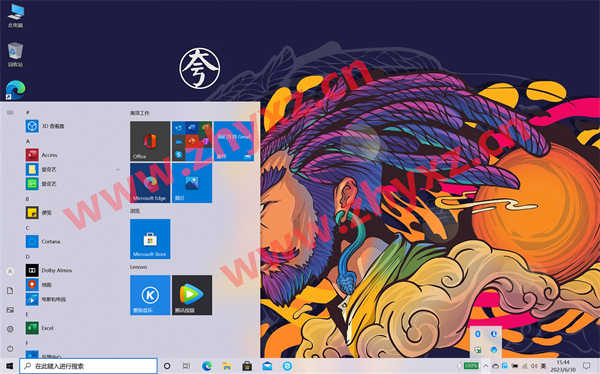Open the Tencent Video tile
Image resolution: width=600 pixels, height=374 pixels.
pyautogui.click(x=192, y=295)
